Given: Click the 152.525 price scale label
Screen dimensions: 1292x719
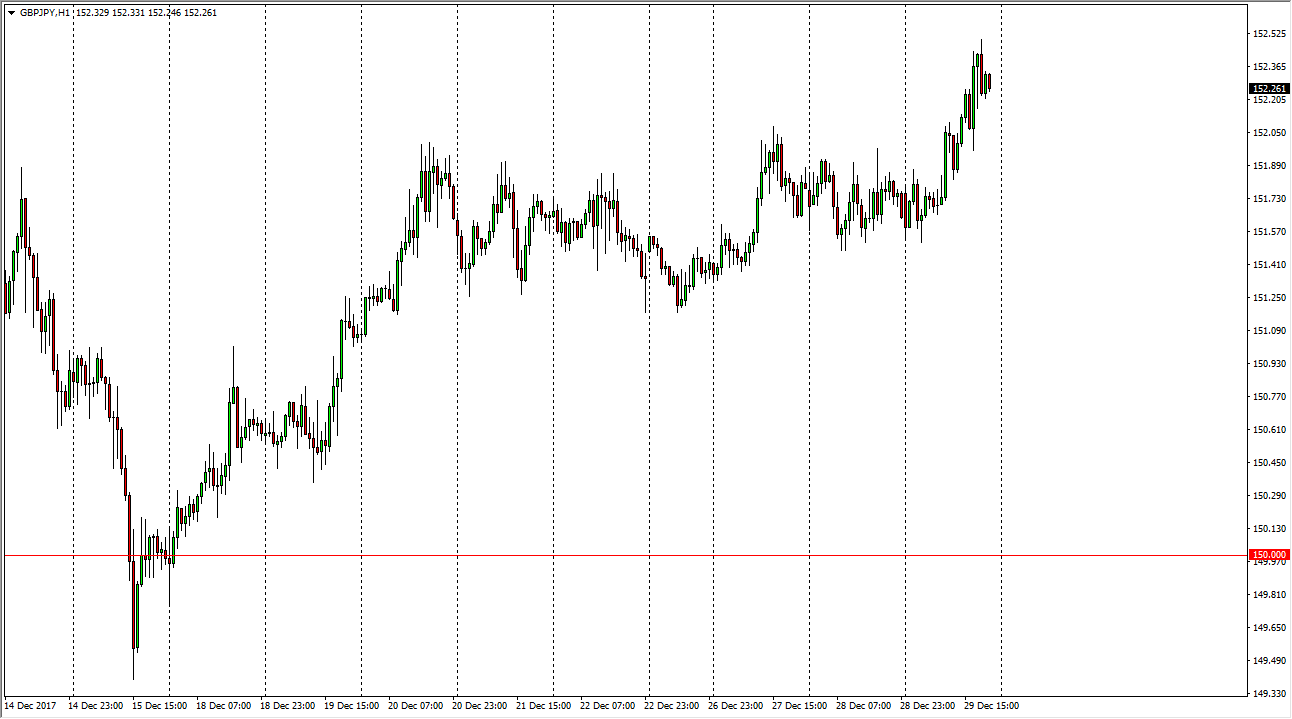Looking at the screenshot, I should pos(1267,34).
